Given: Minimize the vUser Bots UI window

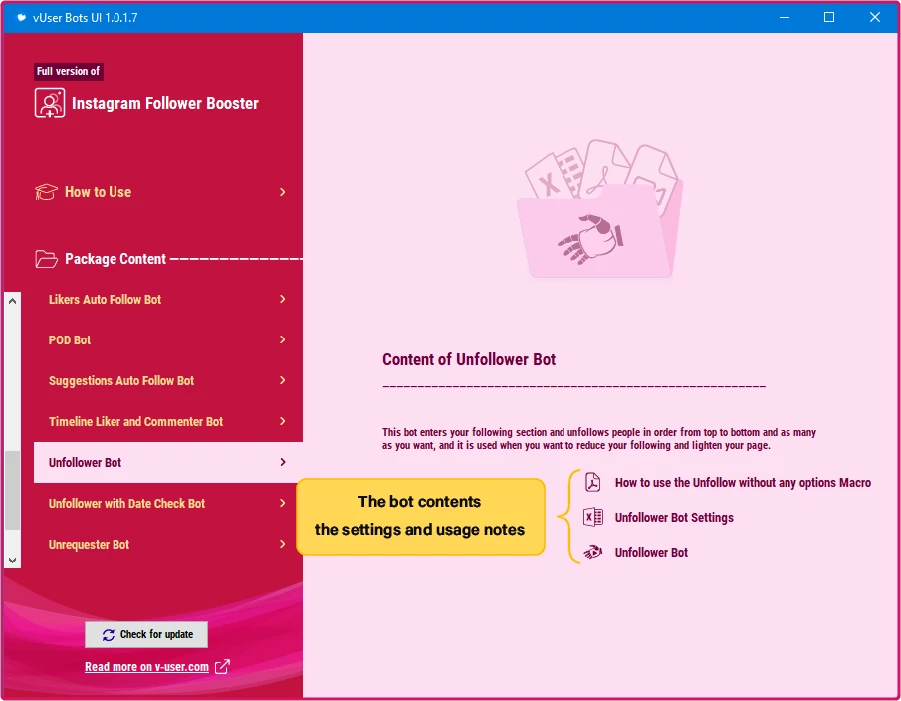Looking at the screenshot, I should (784, 17).
